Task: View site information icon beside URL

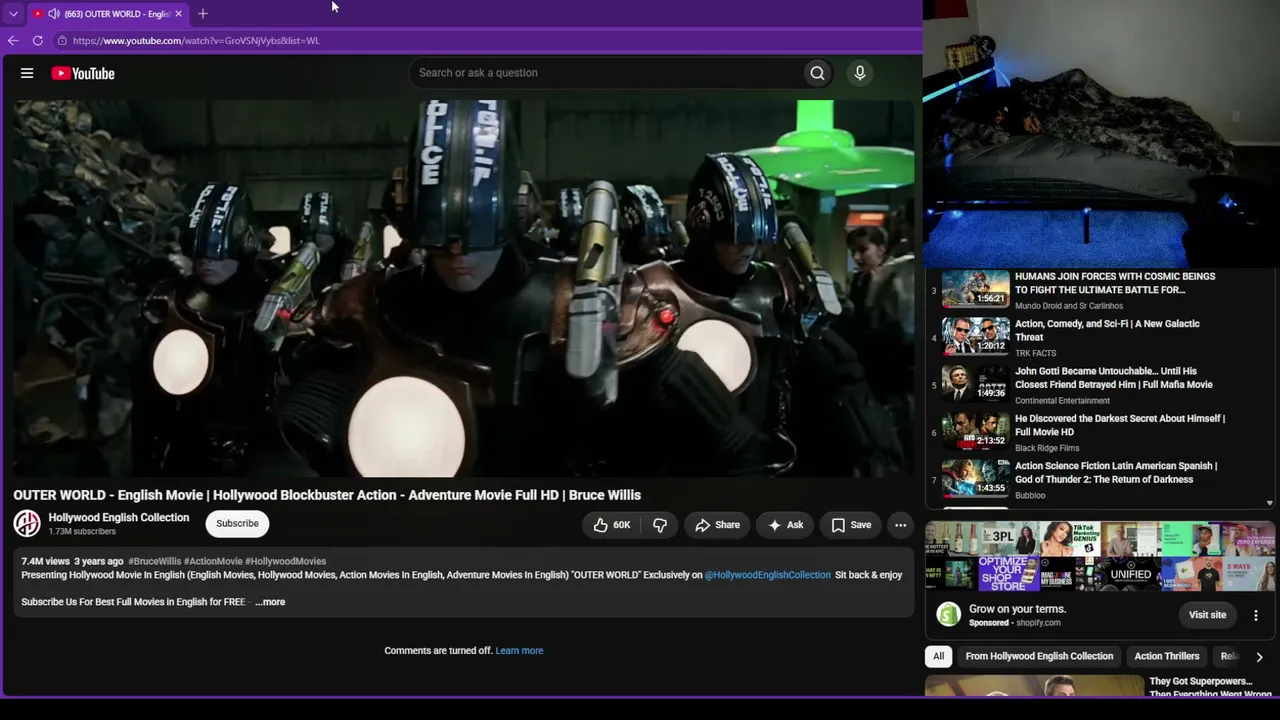Action: 62,41
